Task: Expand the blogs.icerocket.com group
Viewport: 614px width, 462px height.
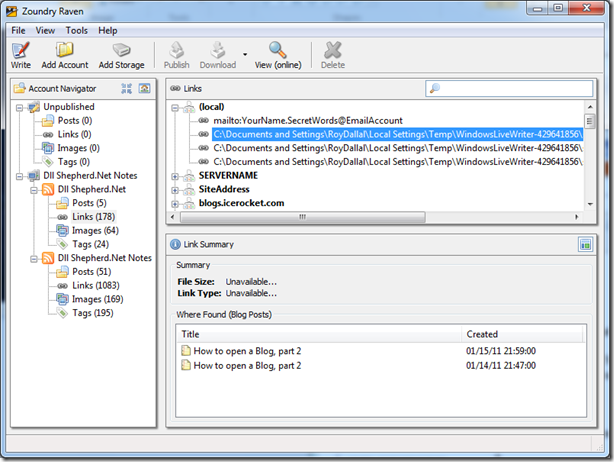Action: click(x=176, y=203)
